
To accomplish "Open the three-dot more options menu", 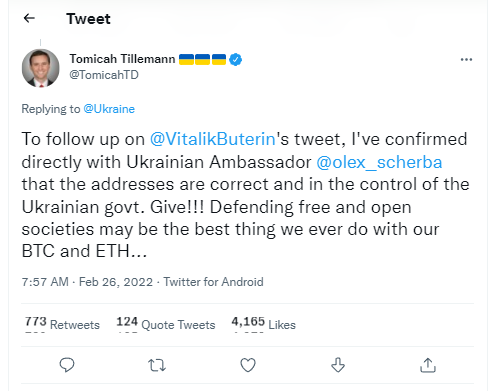I will click(466, 60).
